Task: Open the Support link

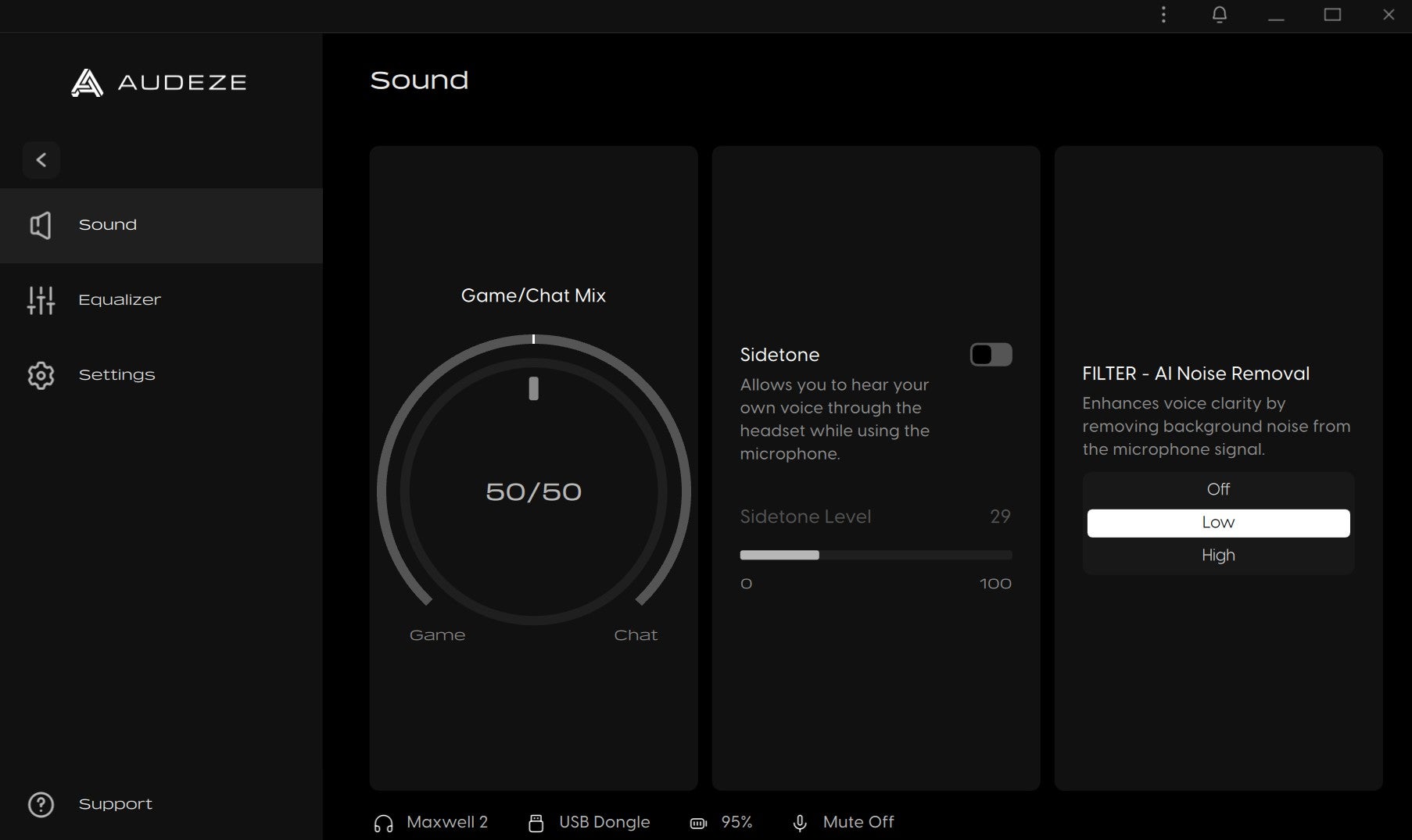Action: [x=116, y=804]
